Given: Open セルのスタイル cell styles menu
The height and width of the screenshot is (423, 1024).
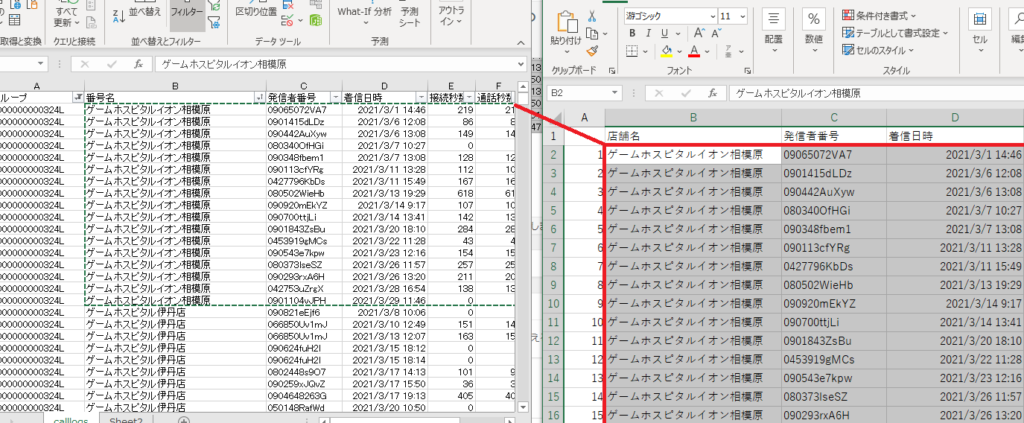Looking at the screenshot, I should [878, 50].
